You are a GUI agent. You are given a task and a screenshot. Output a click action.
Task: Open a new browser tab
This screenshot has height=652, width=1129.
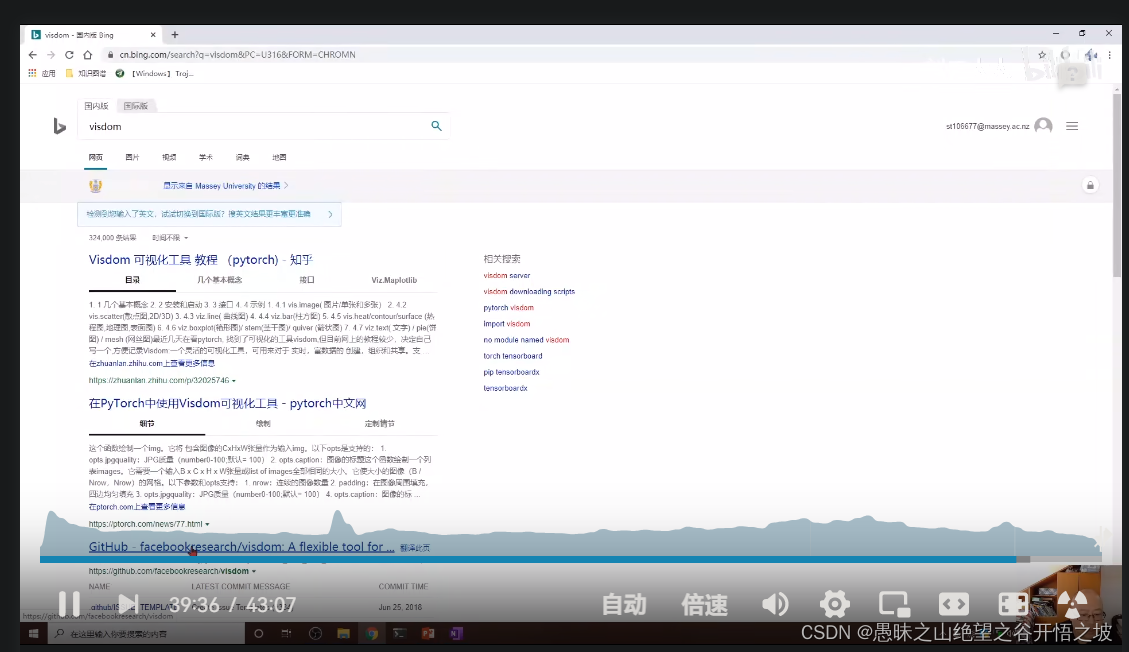coord(174,35)
